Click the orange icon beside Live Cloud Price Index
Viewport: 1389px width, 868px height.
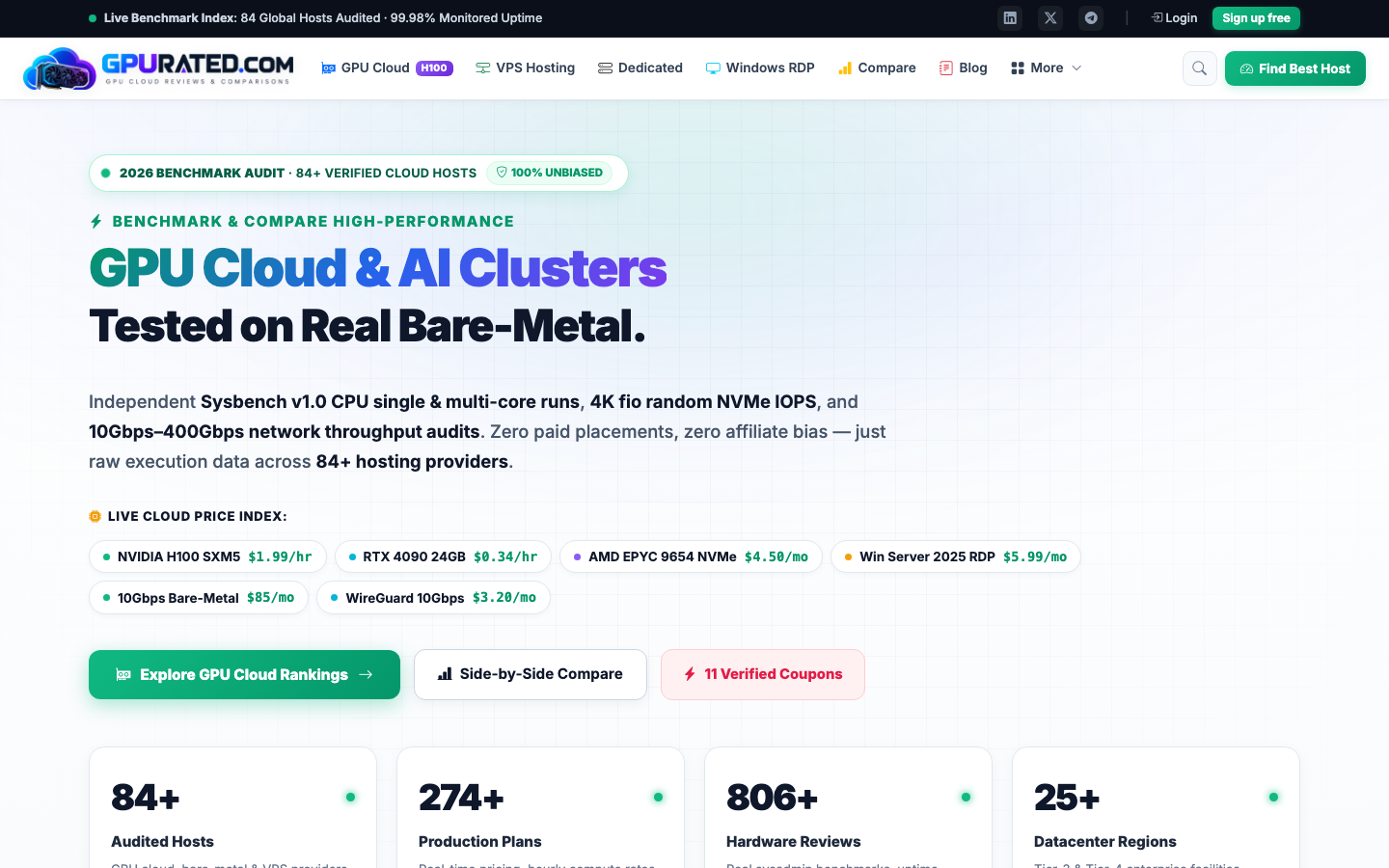(95, 516)
